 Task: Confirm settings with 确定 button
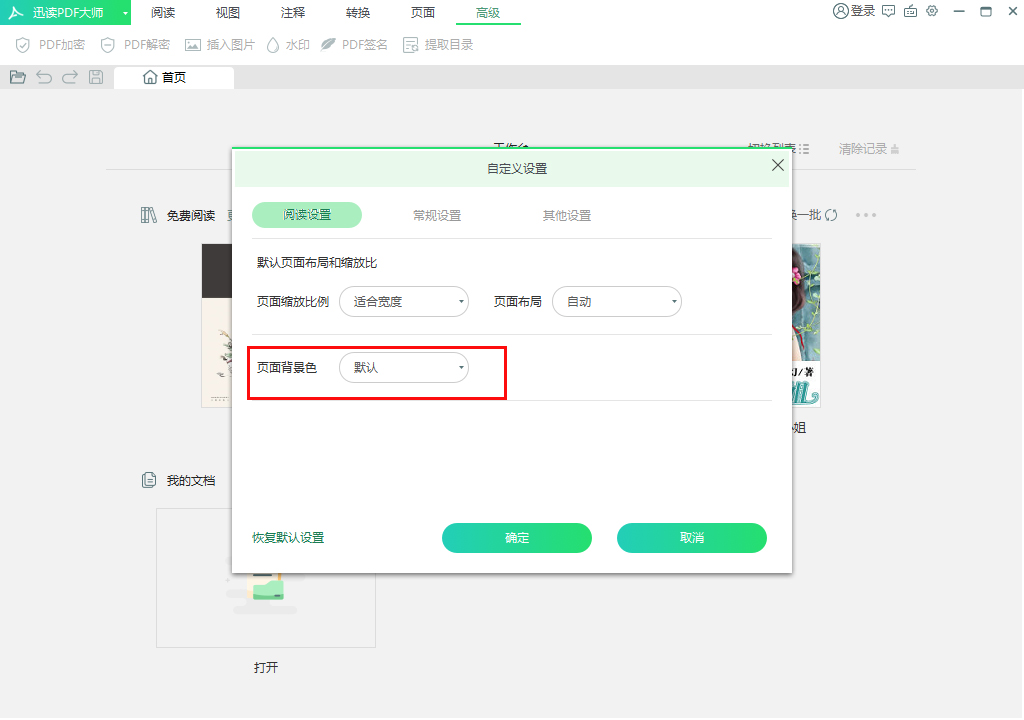point(516,538)
